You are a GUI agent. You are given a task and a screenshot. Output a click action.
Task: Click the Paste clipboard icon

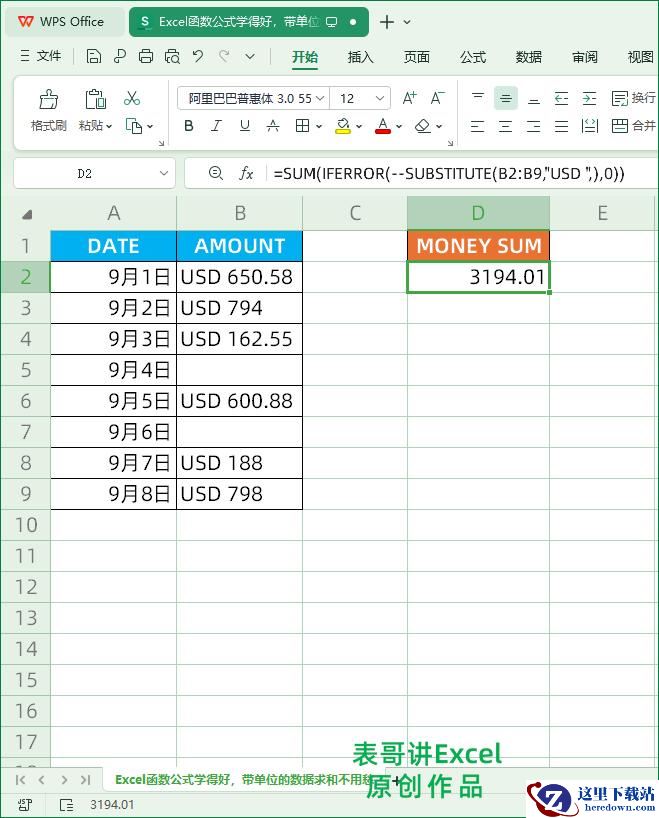95,99
